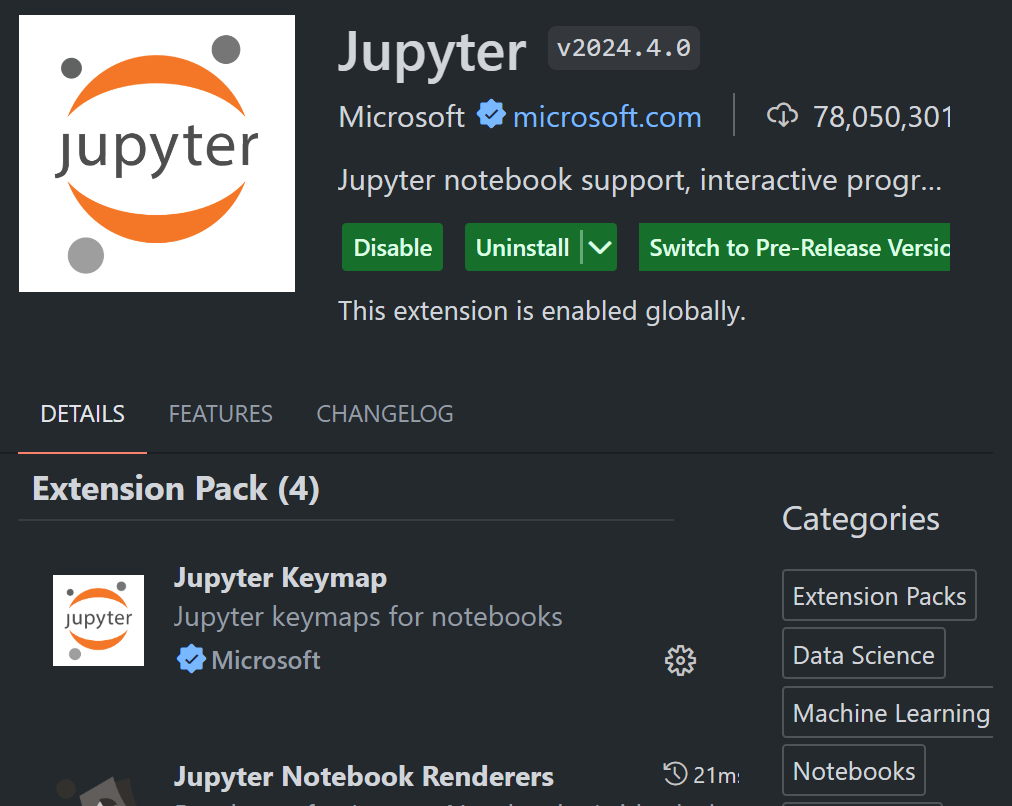Screen dimensions: 1012x806
Task: Select the Machine Learning category
Action: (x=888, y=712)
